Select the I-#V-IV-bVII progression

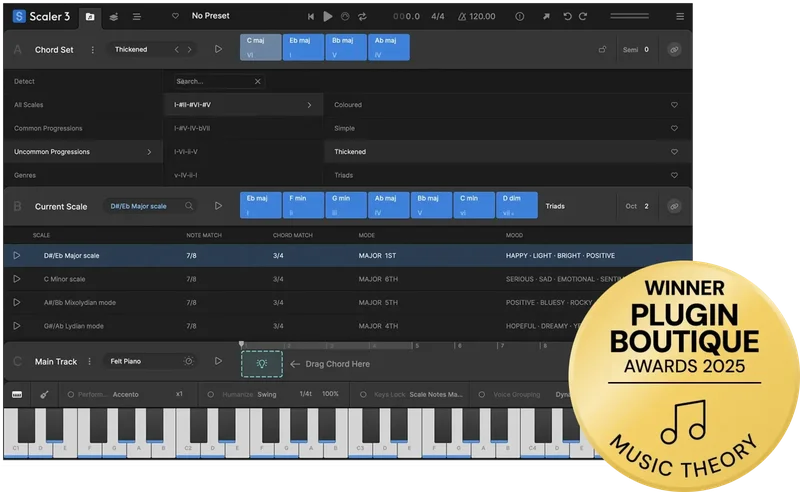point(192,128)
